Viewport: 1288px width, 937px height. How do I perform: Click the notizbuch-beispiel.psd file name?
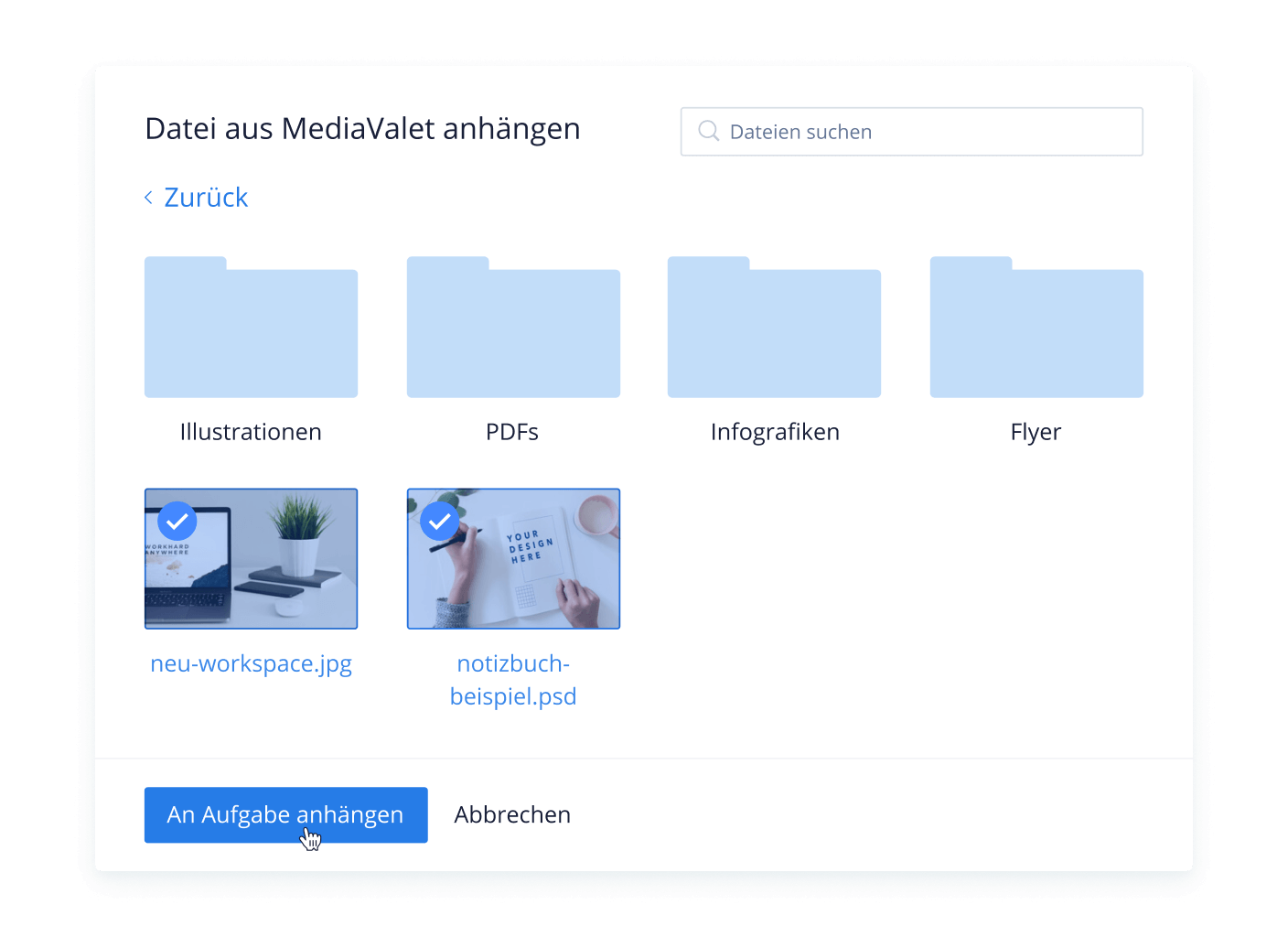point(513,680)
